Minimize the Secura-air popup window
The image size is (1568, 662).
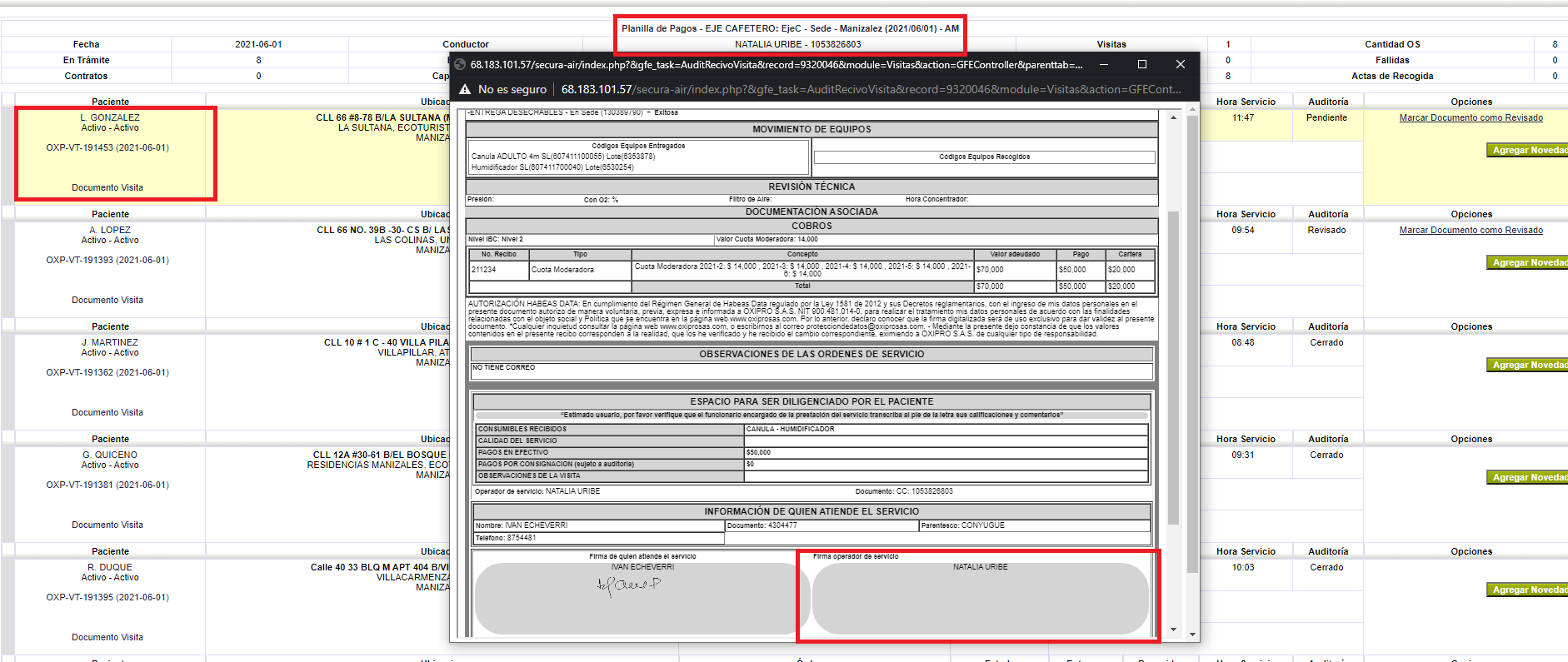tap(1103, 64)
